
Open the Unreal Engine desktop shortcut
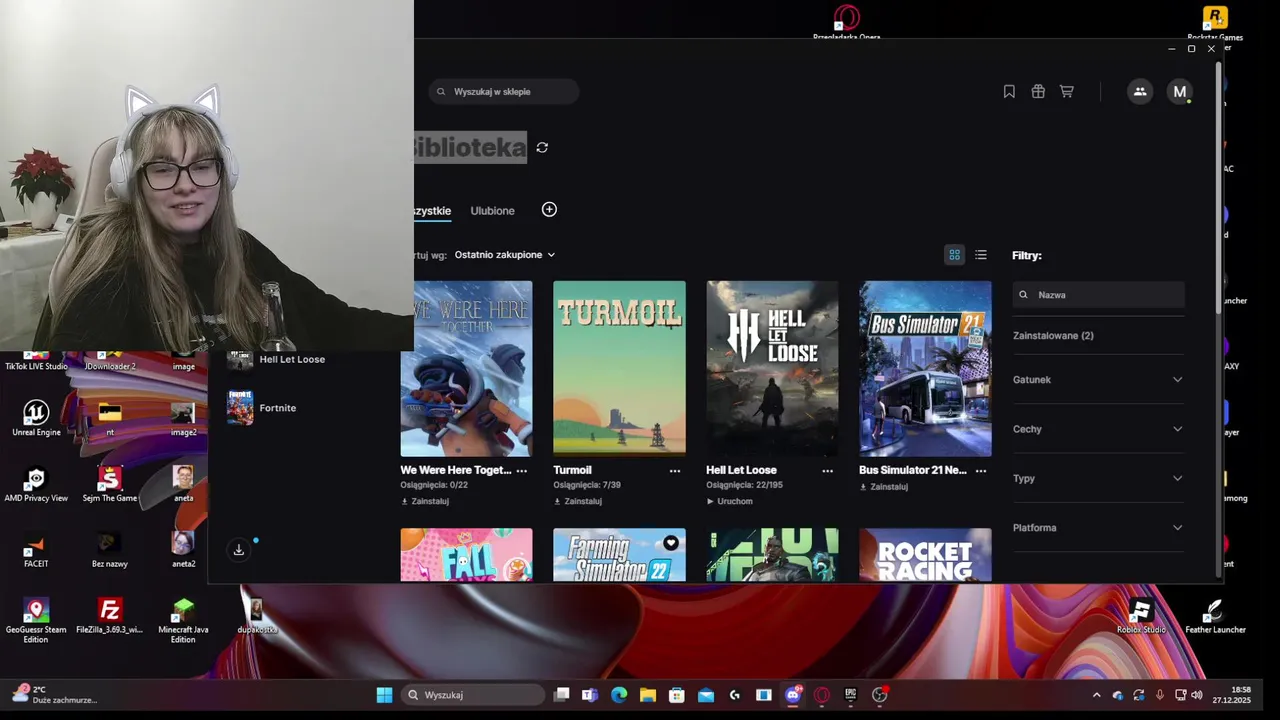[36, 418]
